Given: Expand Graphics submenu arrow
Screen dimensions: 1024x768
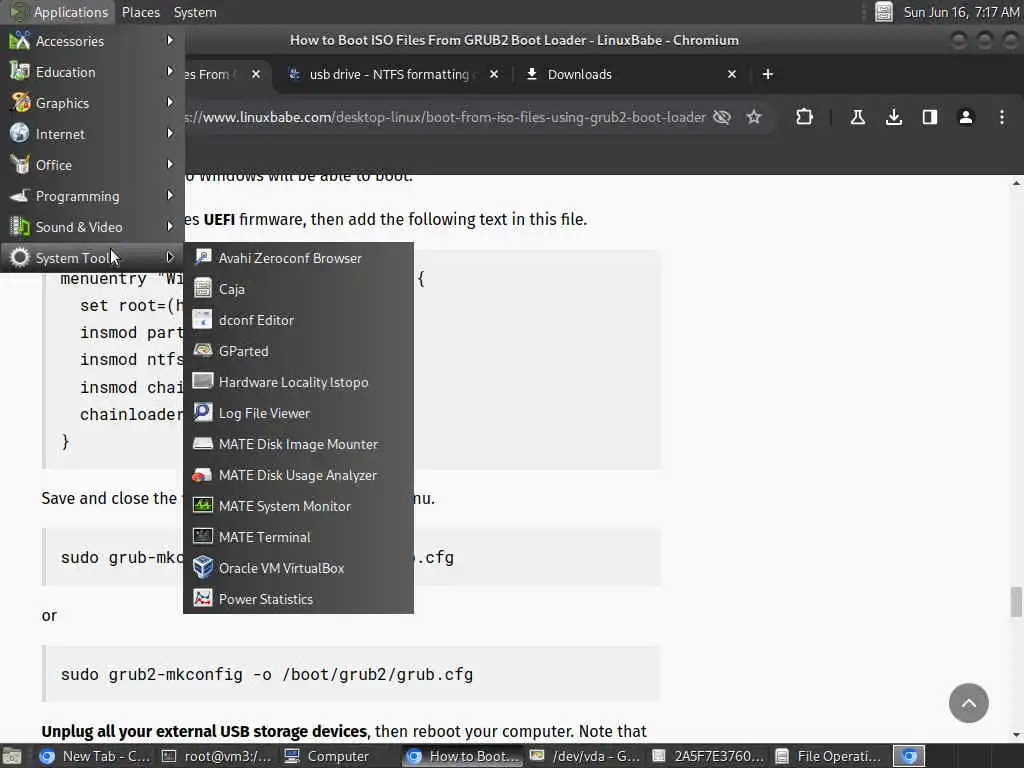Looking at the screenshot, I should [170, 103].
